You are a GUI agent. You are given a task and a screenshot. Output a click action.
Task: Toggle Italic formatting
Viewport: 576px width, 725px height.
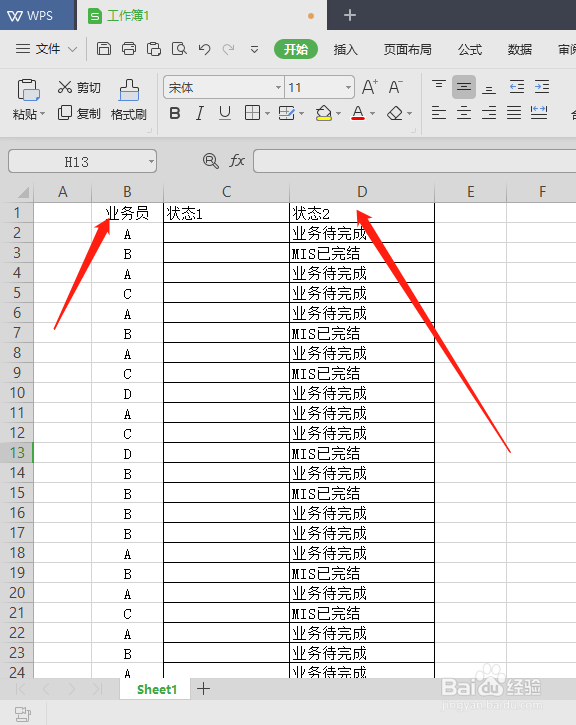[200, 113]
